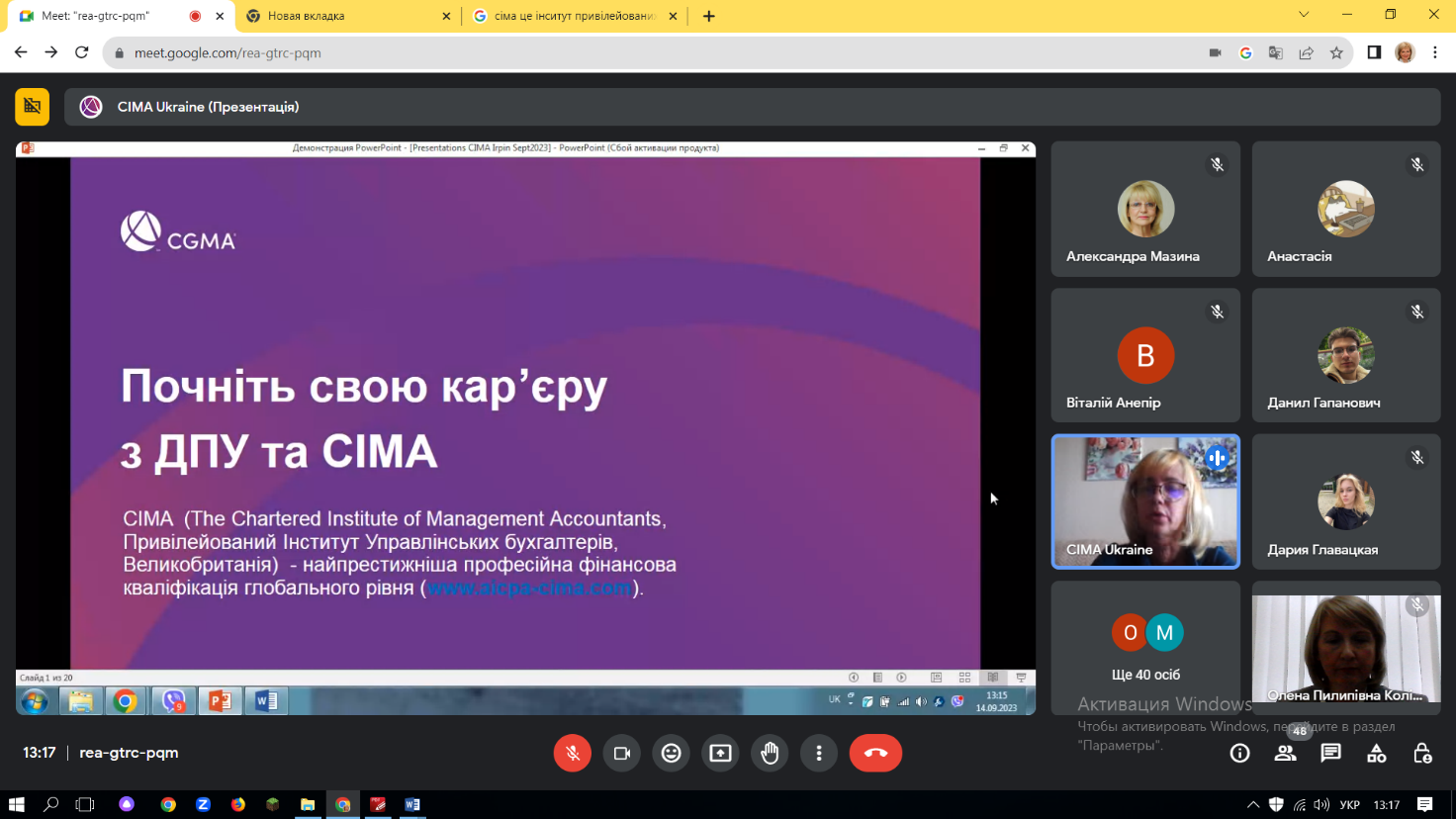Expand the tab search chevron in Chrome
Viewport: 1456px width, 819px height.
click(x=1304, y=15)
